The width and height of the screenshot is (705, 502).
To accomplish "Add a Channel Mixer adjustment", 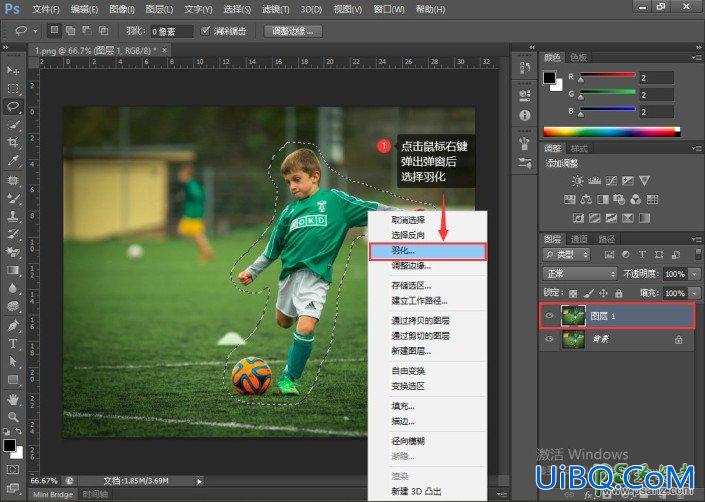I will 636,200.
